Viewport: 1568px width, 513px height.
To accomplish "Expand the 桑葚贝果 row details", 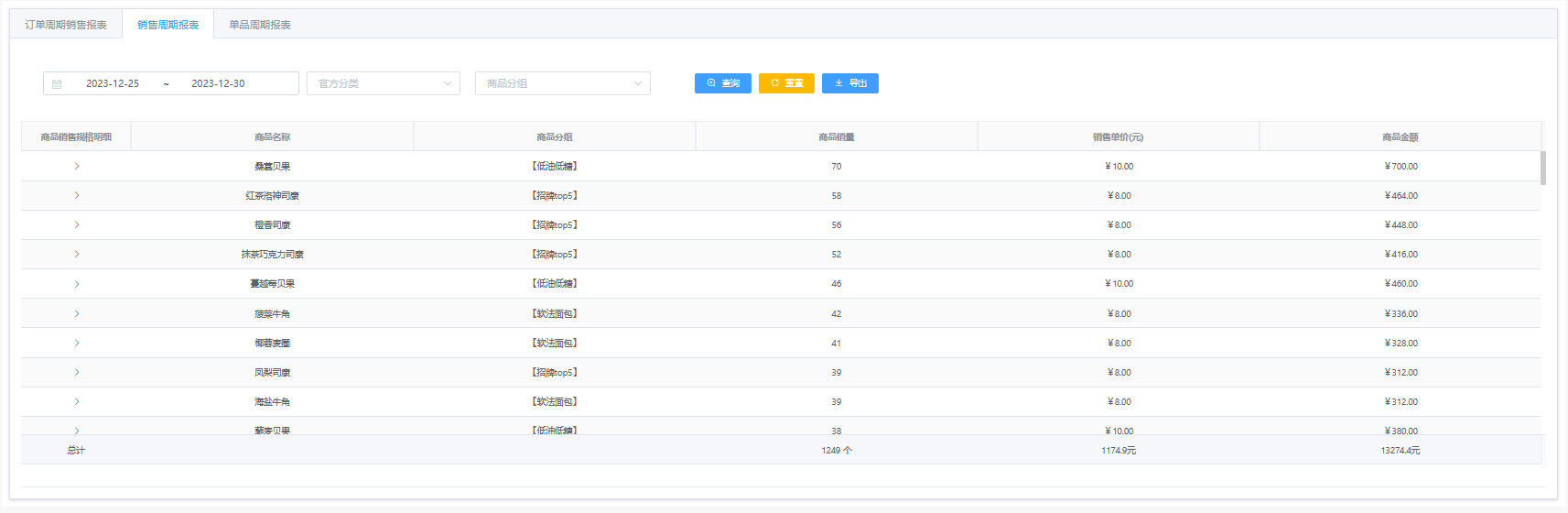I will (77, 166).
